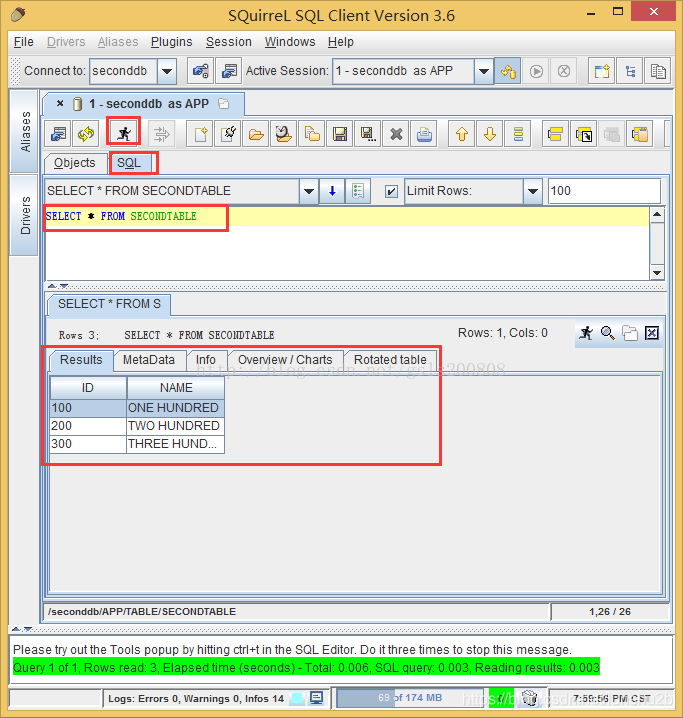The width and height of the screenshot is (683, 718).
Task: Click the Limit Rows value field showing 100
Action: point(604,191)
